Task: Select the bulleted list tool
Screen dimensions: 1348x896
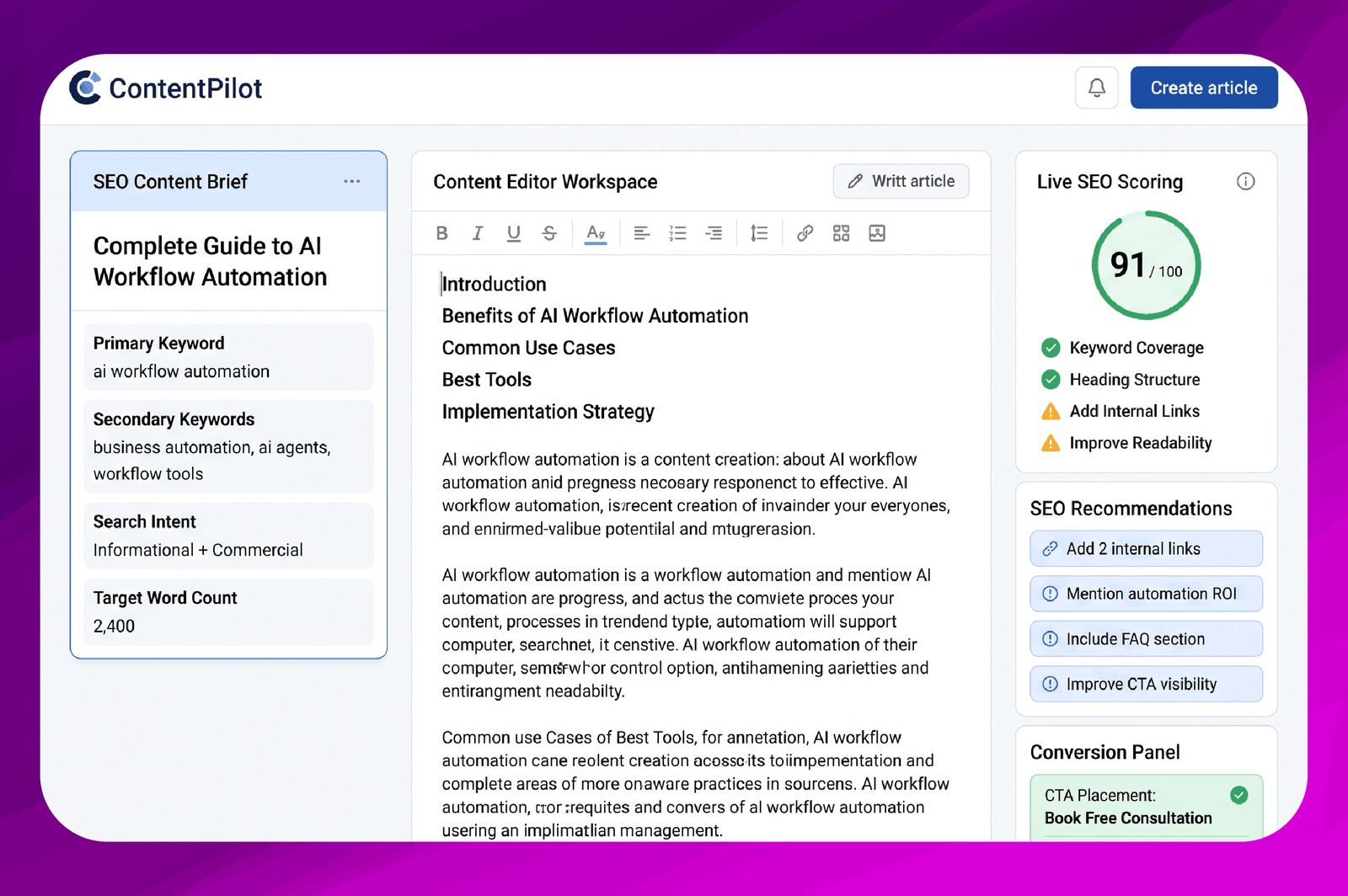Action: click(x=677, y=233)
